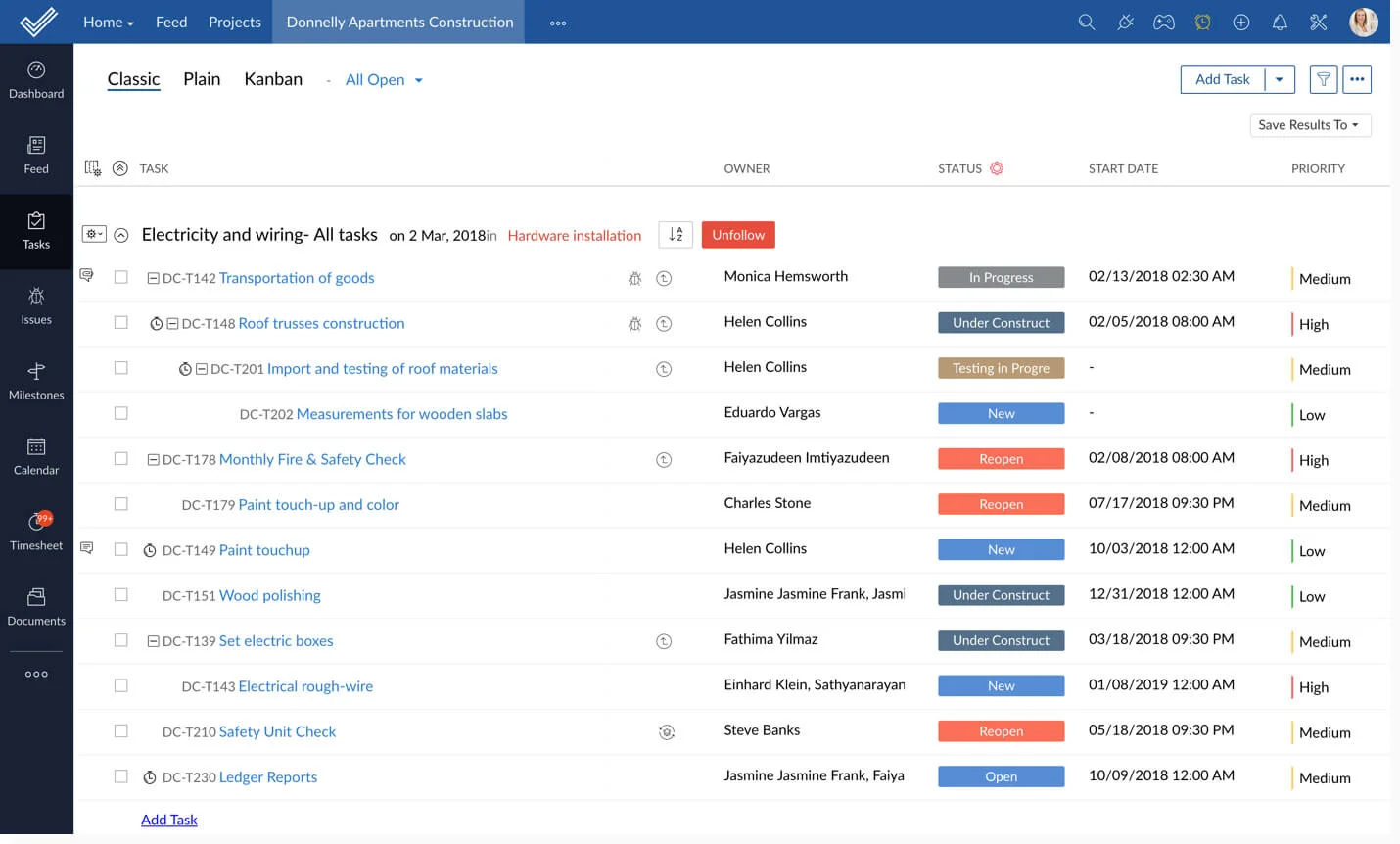Click the Reopen status badge for Safety Unit Check
1400x844 pixels.
click(x=1001, y=731)
